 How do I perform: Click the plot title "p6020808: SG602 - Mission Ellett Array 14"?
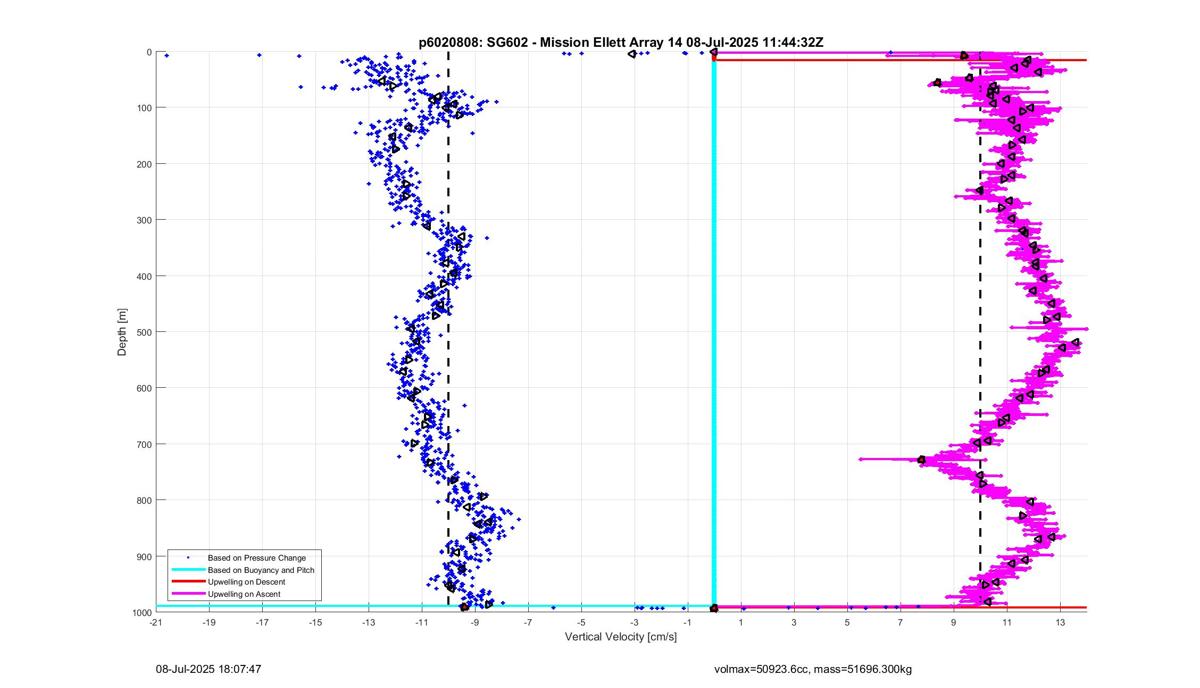[551, 42]
